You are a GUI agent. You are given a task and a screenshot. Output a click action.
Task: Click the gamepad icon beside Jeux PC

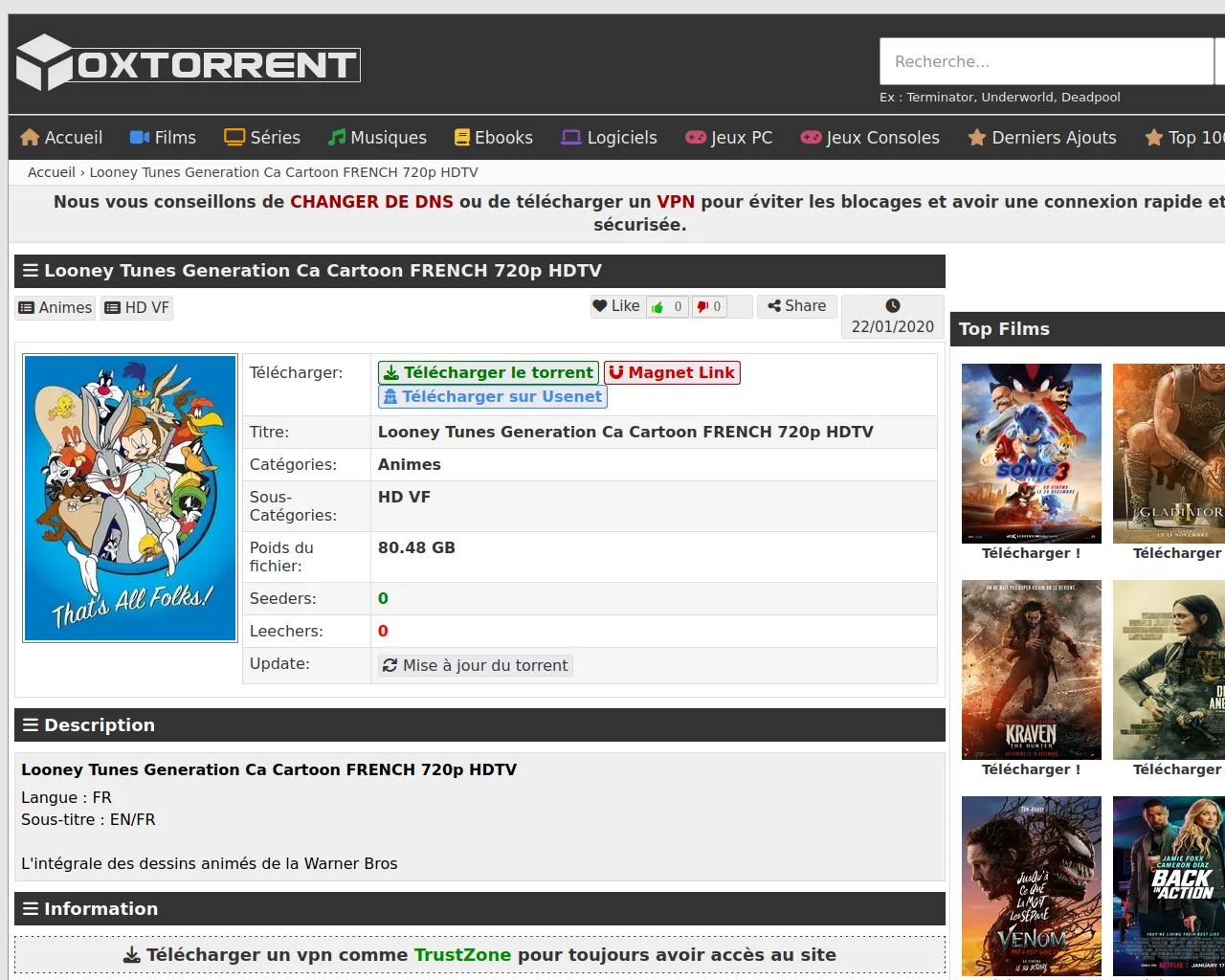pos(696,138)
